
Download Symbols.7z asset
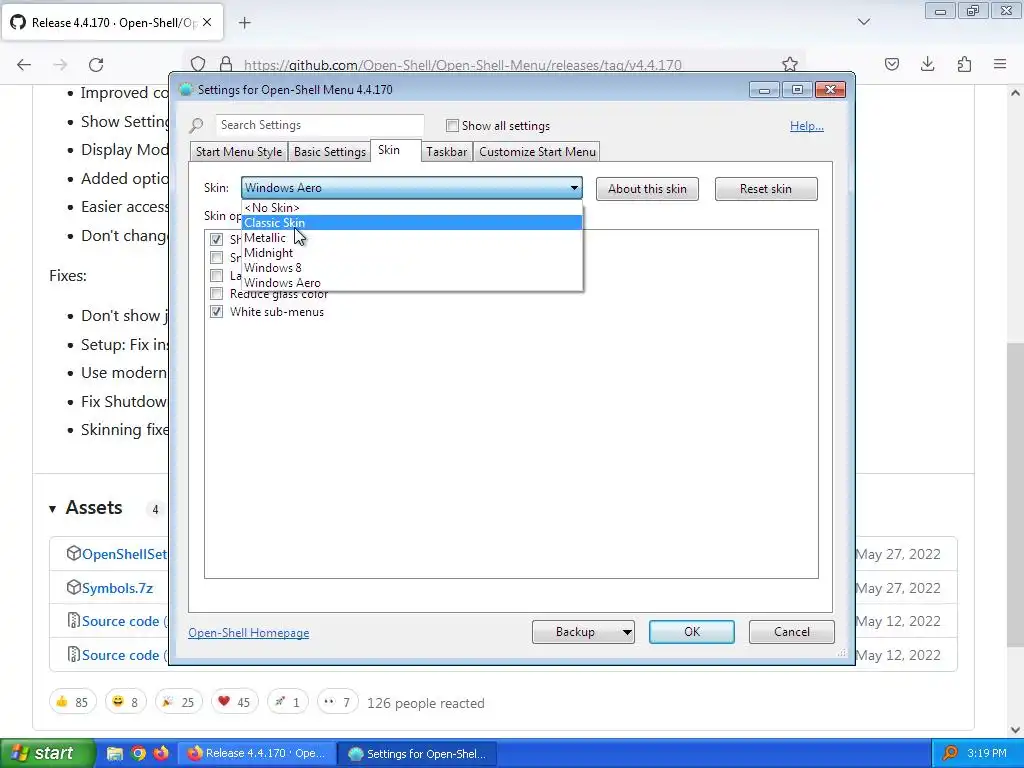118,588
